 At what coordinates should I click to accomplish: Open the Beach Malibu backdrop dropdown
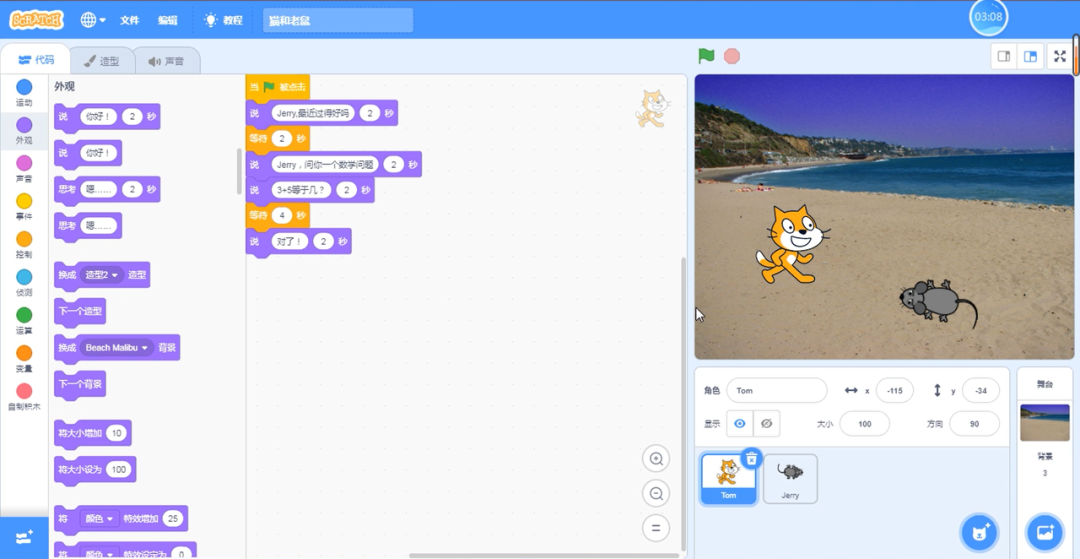[116, 348]
